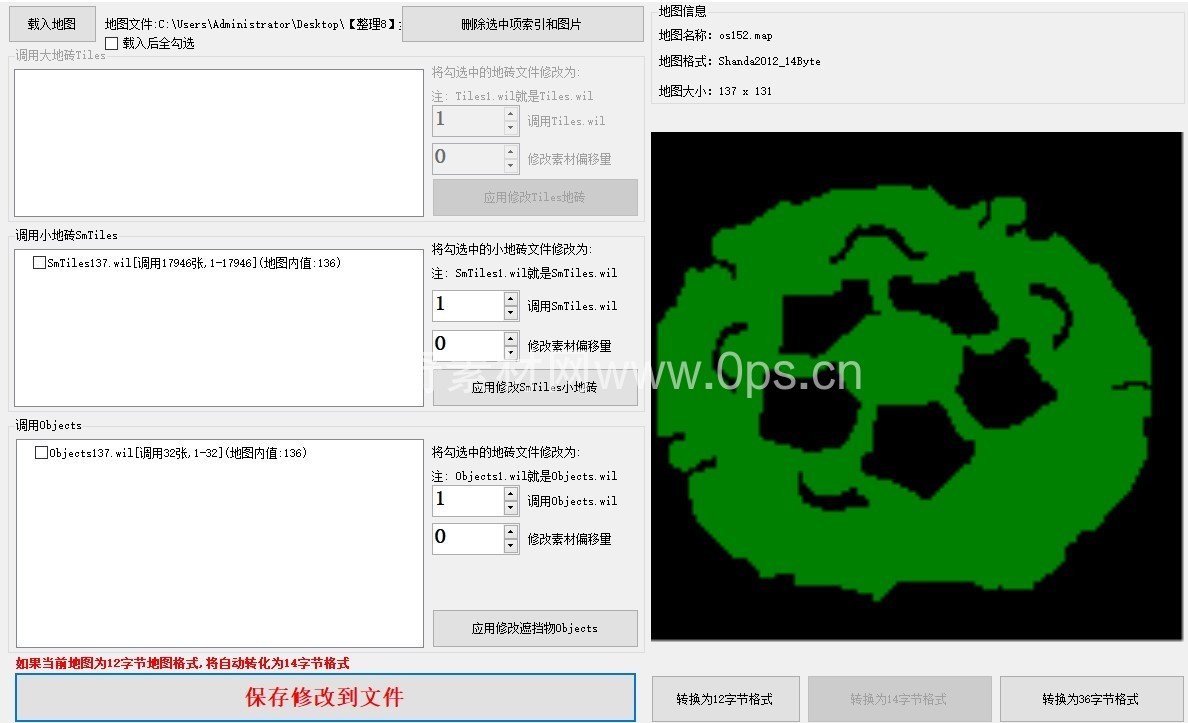This screenshot has width=1188, height=723.
Task: Click the green map preview thumbnail
Action: pos(915,386)
